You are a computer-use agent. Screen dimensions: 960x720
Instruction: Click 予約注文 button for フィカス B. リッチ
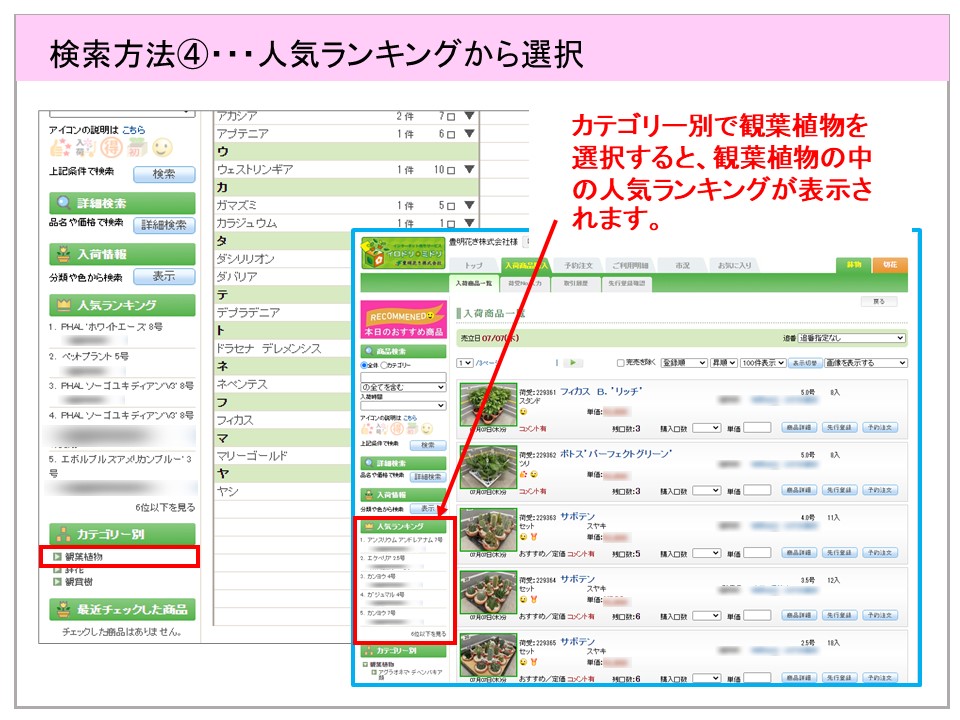pos(880,428)
